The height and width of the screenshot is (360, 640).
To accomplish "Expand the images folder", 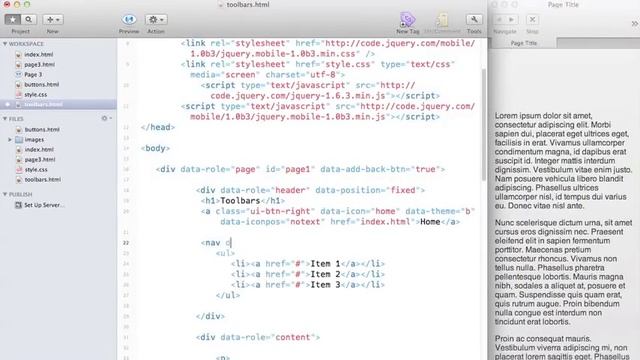I will pos(10,140).
